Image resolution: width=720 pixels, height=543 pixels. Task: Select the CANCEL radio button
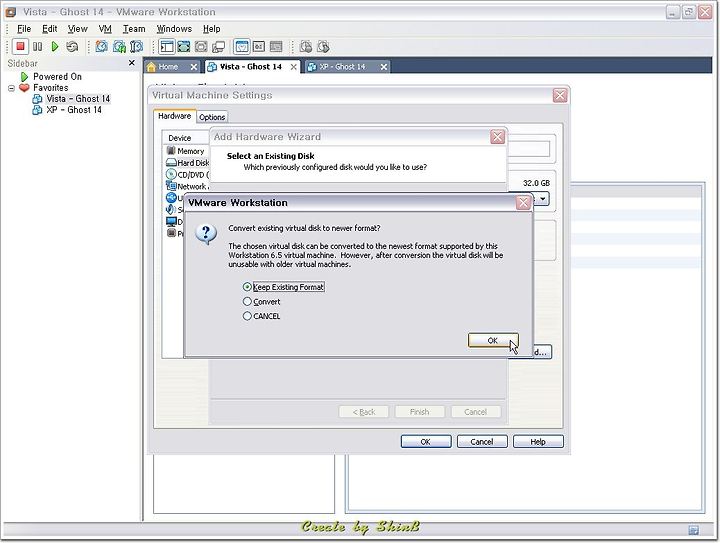click(x=247, y=316)
